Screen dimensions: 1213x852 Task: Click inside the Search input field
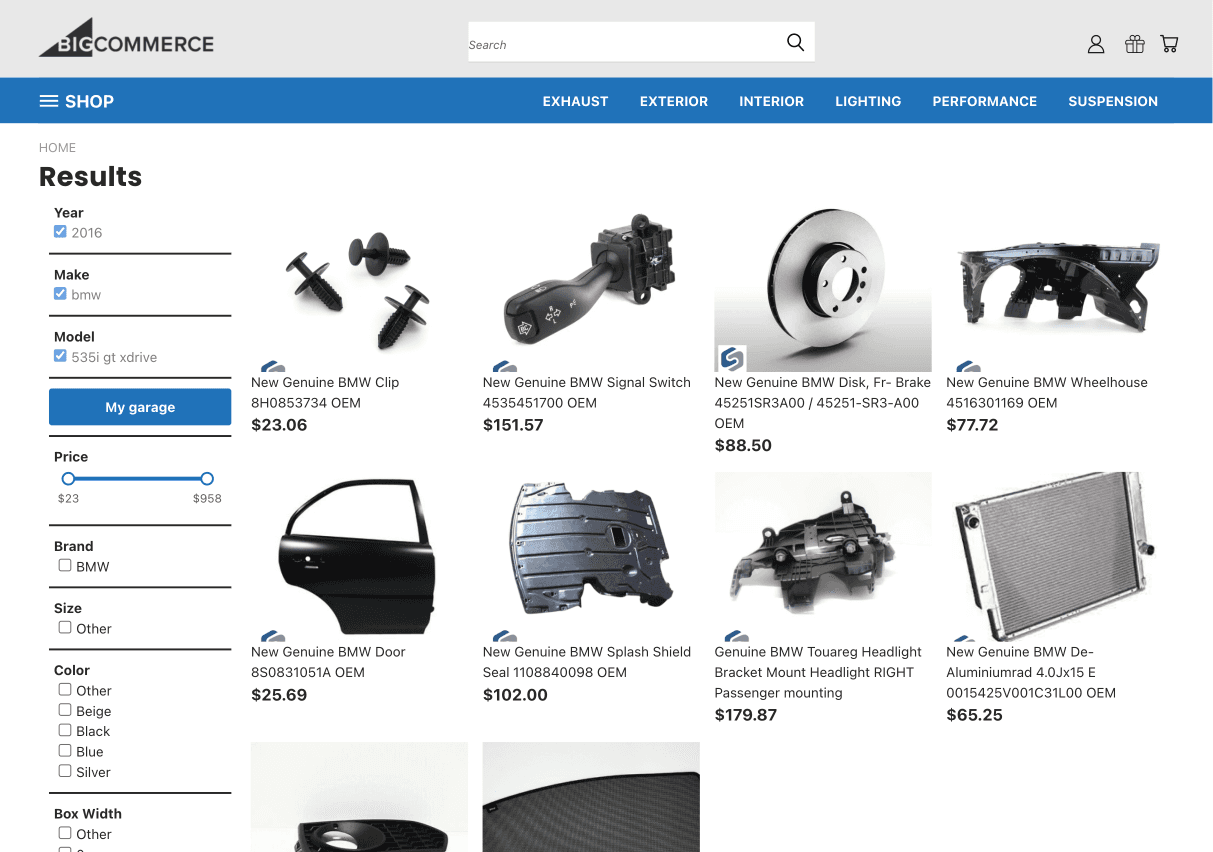tap(600, 42)
